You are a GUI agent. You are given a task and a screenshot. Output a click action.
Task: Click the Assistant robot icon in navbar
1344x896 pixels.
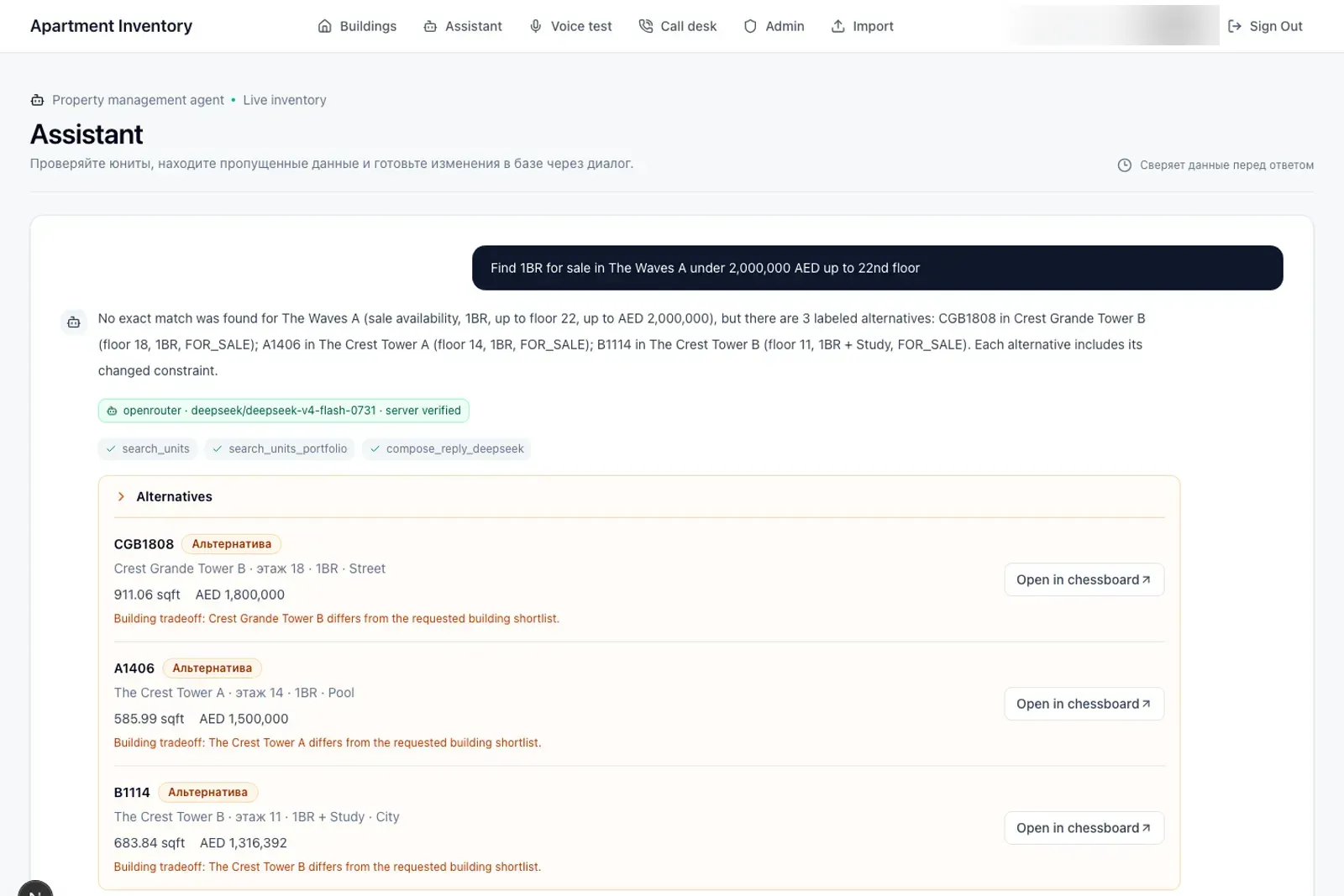(x=430, y=26)
